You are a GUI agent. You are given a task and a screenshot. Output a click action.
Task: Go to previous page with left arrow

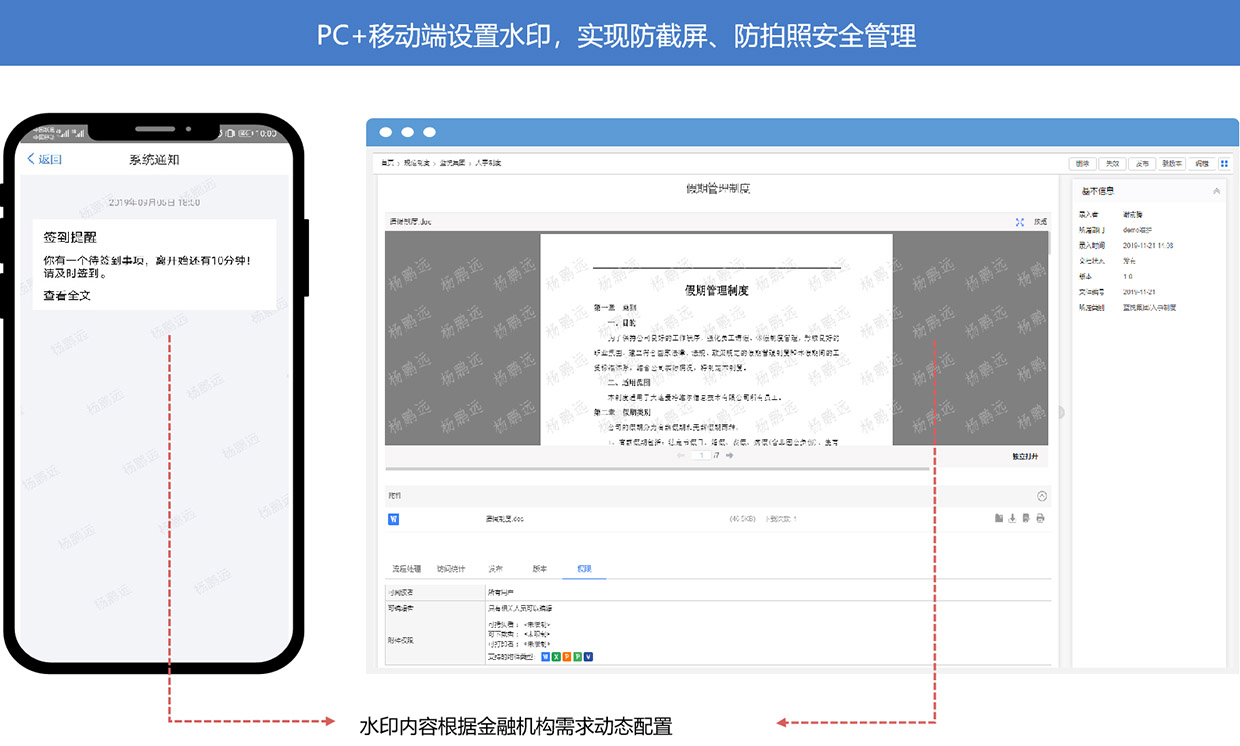(x=681, y=455)
